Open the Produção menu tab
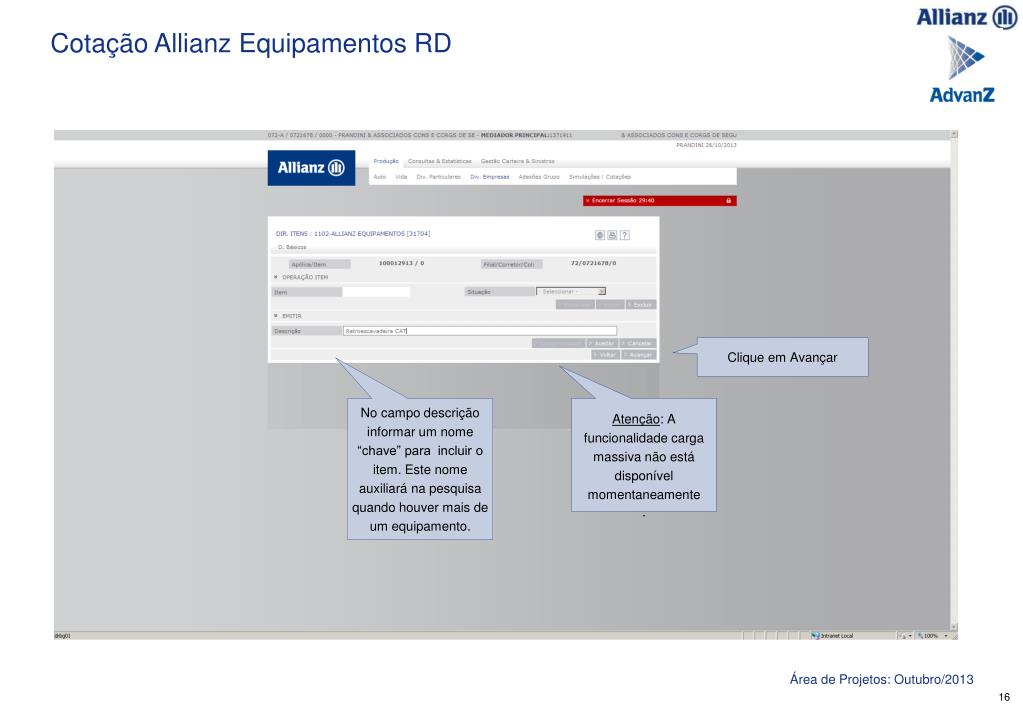Image resolution: width=1023 pixels, height=708 pixels. pyautogui.click(x=386, y=161)
